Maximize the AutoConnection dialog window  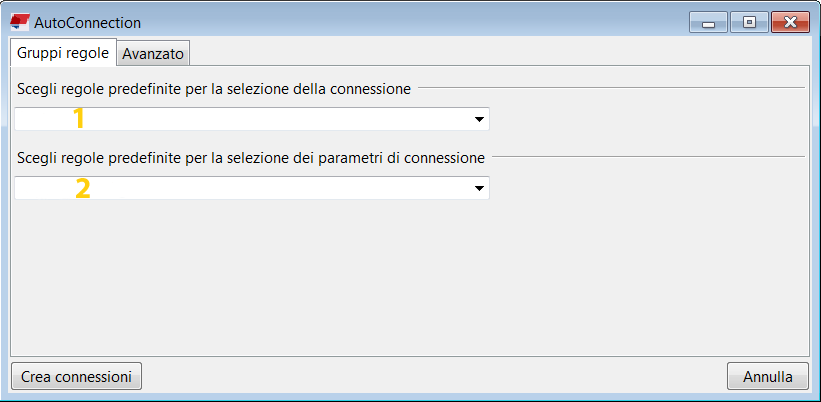pos(748,22)
